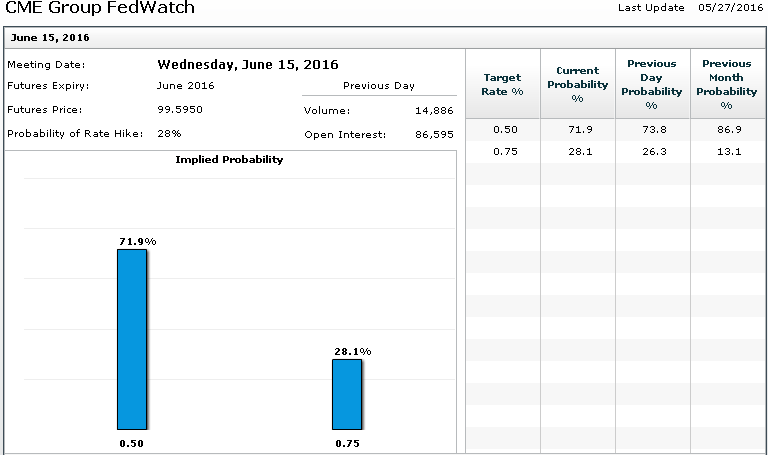
Task: Click the Previous Month Probability % header
Action: click(x=726, y=84)
